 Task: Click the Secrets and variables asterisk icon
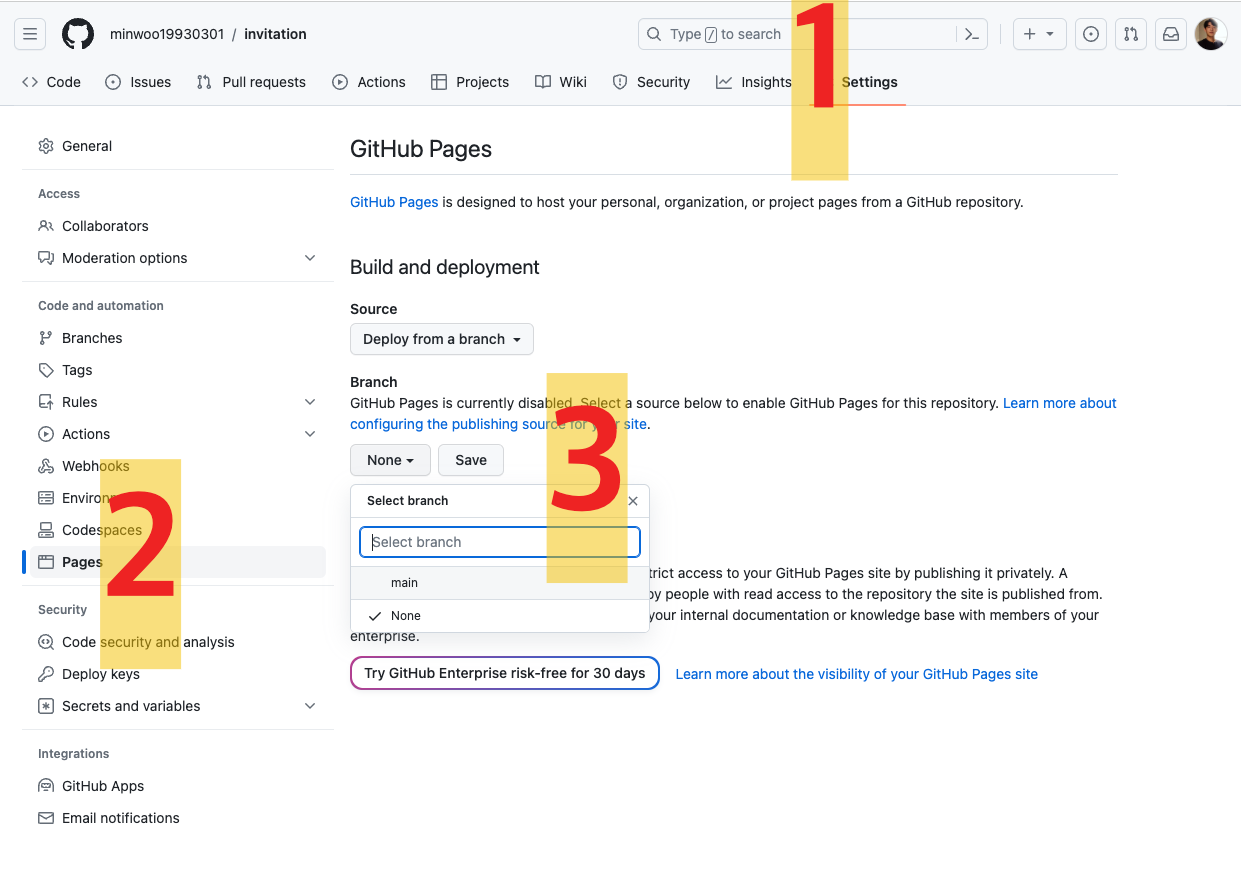(x=46, y=706)
